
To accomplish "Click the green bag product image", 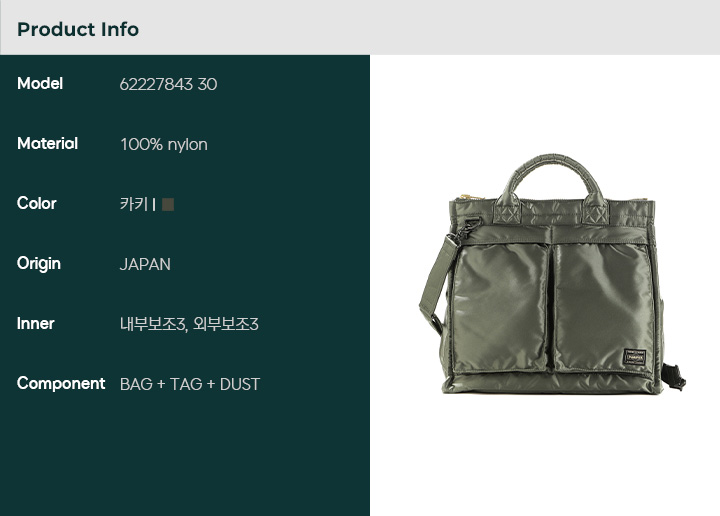I will [x=552, y=274].
